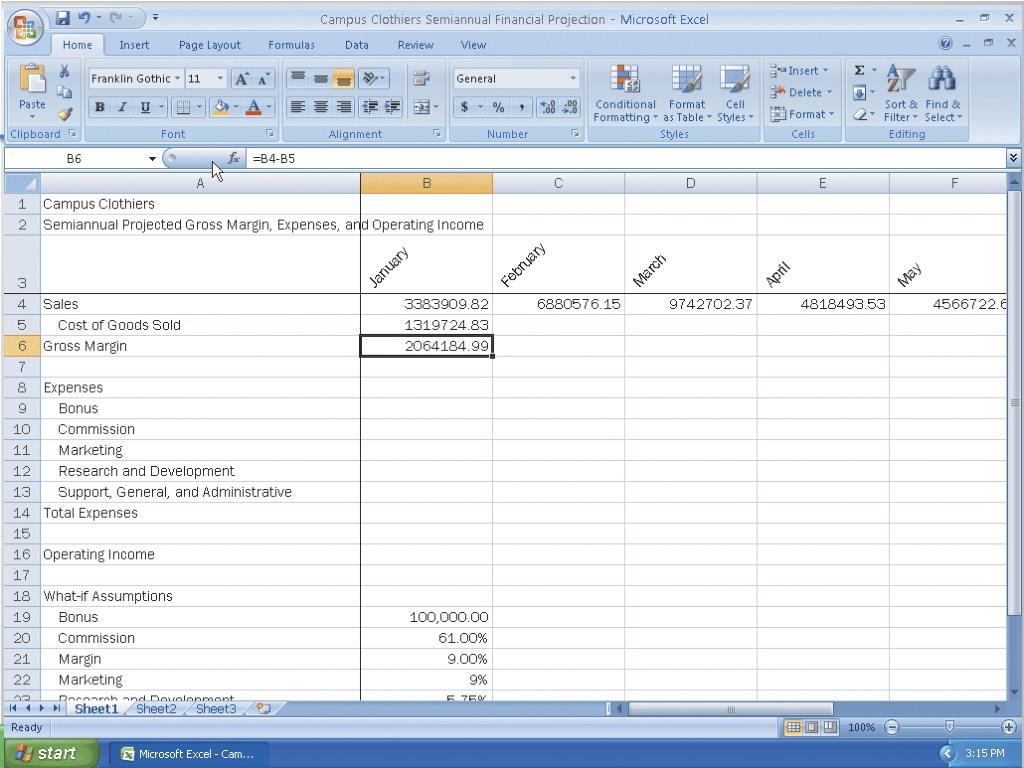This screenshot has width=1024, height=768.
Task: Open the Windows start menu
Action: coord(50,754)
